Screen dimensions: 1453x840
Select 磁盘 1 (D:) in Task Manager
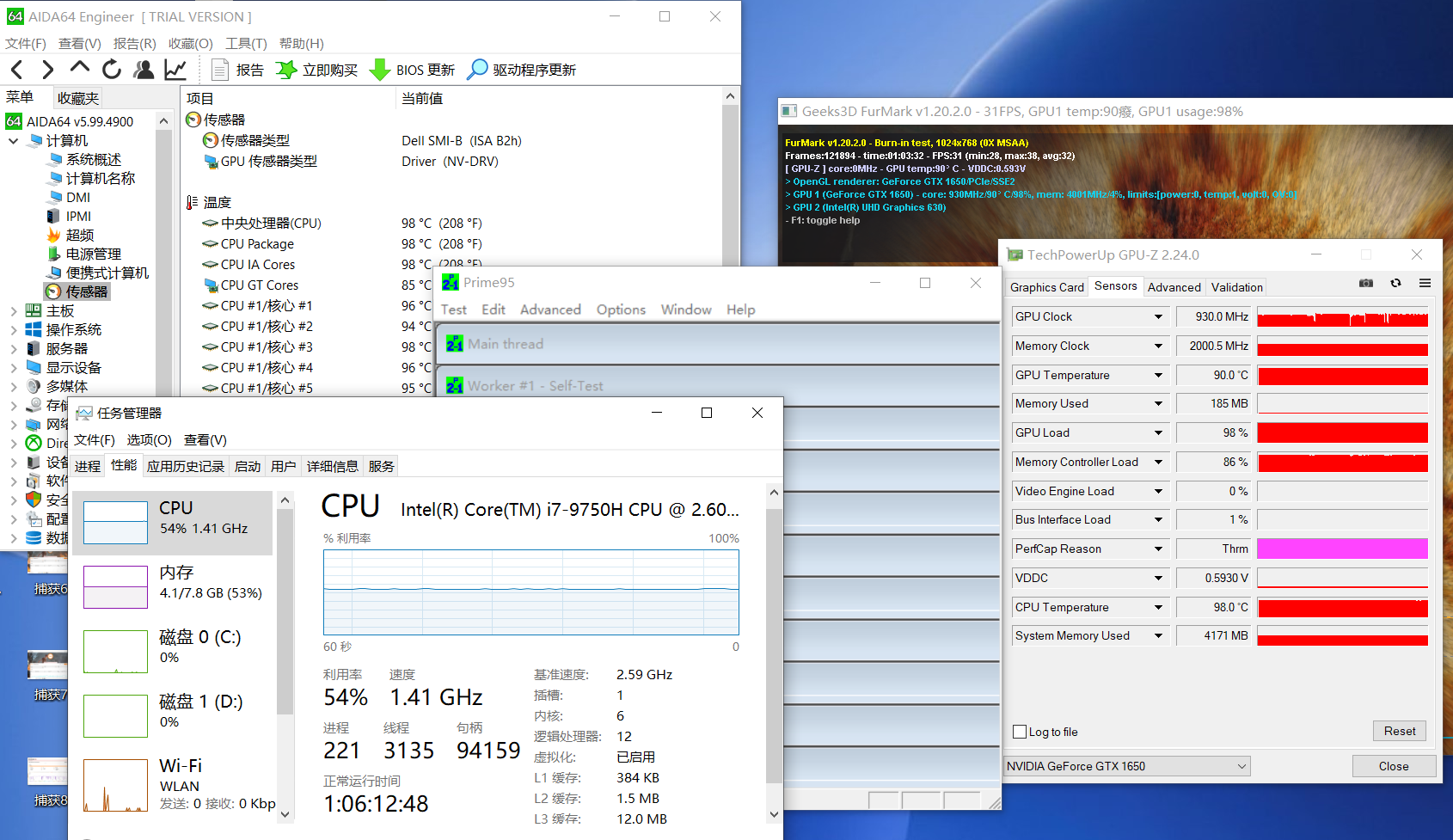tap(173, 714)
